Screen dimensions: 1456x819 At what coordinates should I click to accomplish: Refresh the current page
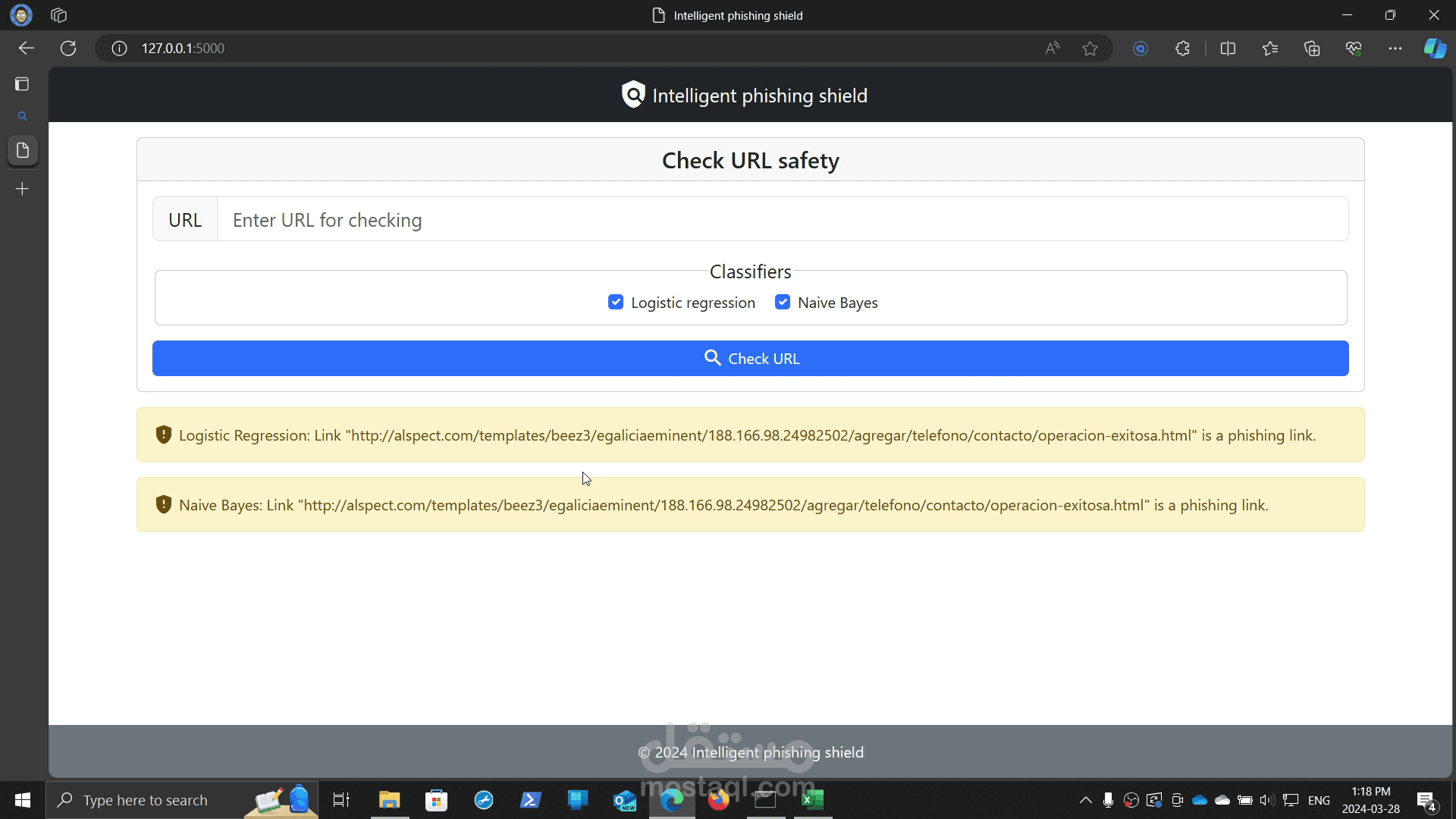68,49
